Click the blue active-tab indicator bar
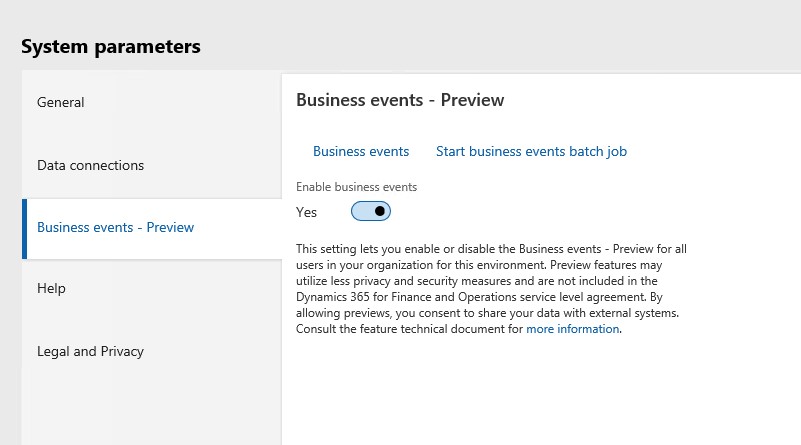Screen dimensions: 801x445 tap(25, 228)
